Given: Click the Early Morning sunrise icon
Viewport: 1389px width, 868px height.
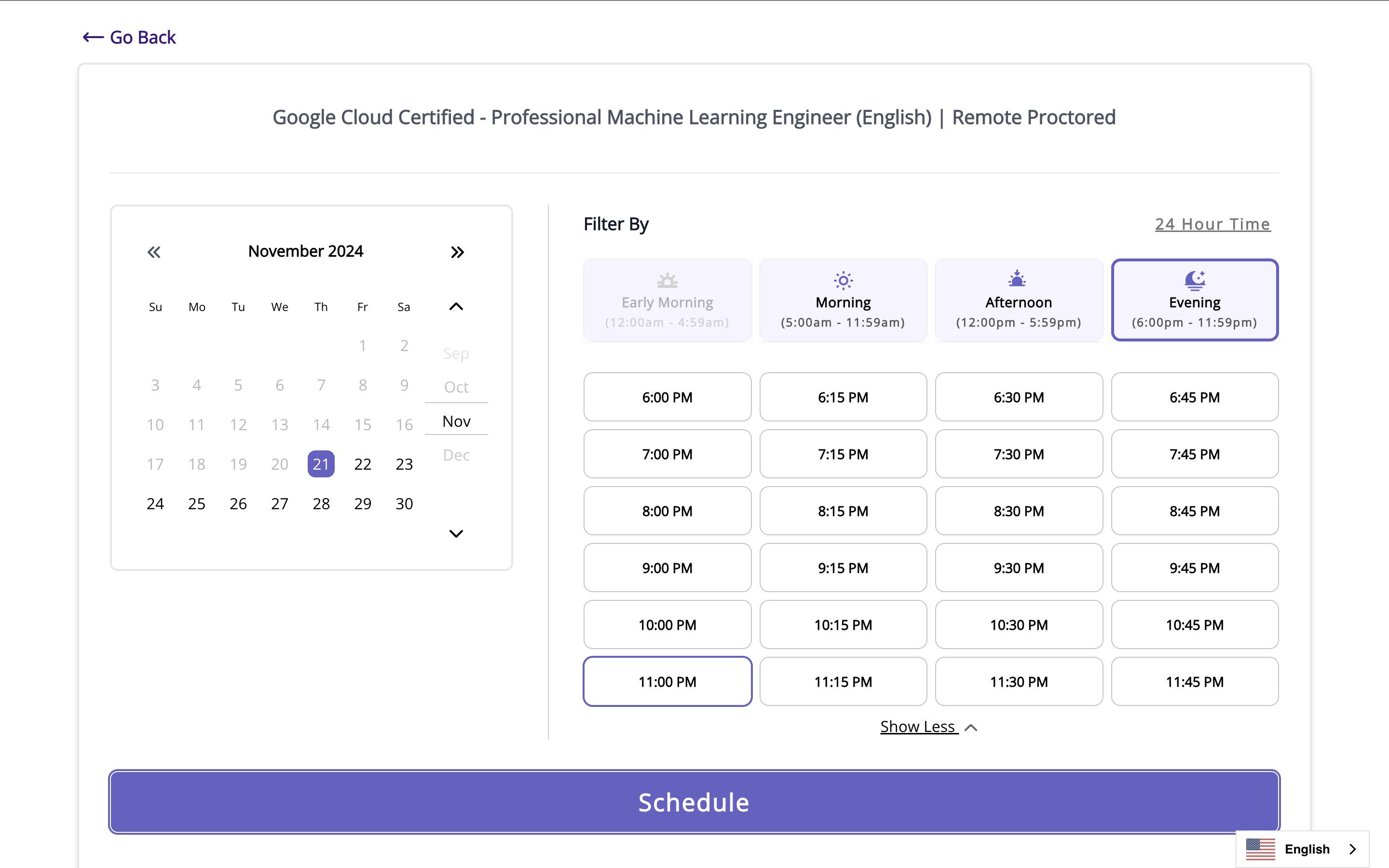Looking at the screenshot, I should click(x=667, y=281).
